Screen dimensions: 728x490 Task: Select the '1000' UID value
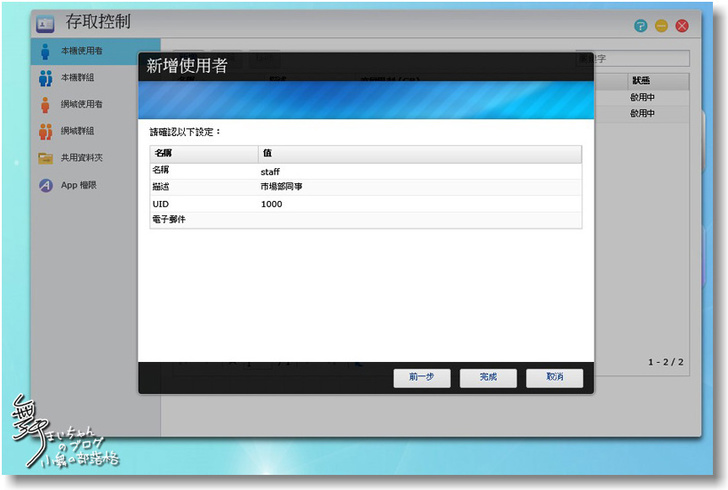click(x=272, y=204)
